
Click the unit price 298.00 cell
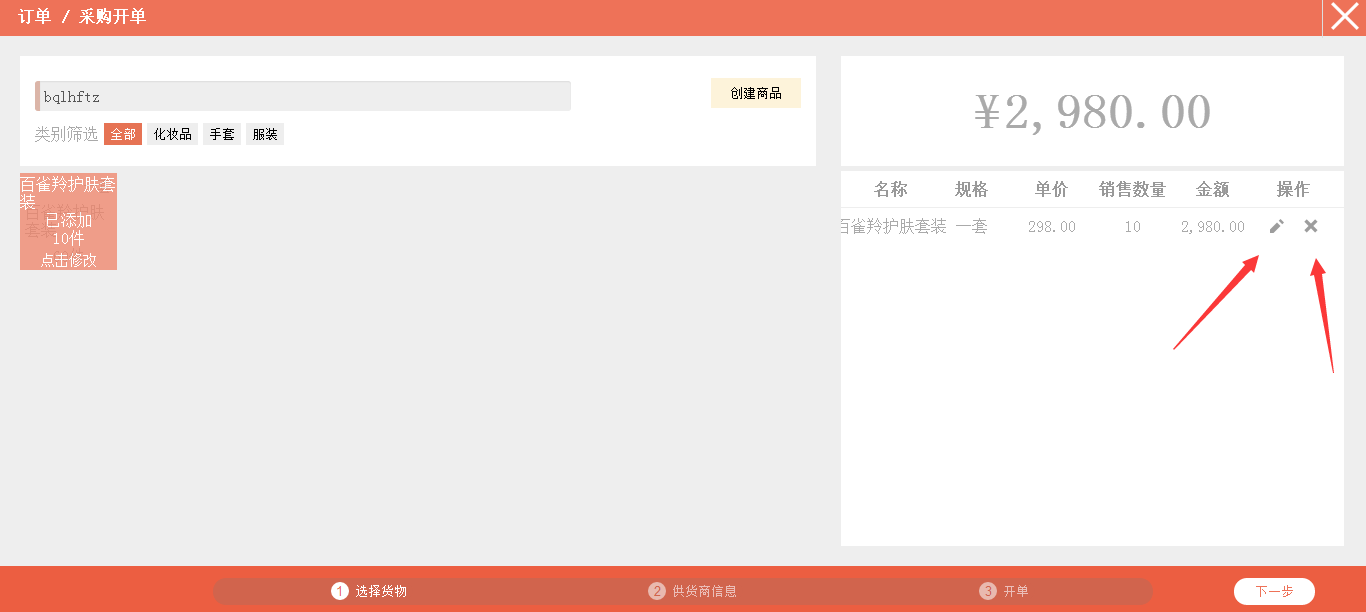1052,227
